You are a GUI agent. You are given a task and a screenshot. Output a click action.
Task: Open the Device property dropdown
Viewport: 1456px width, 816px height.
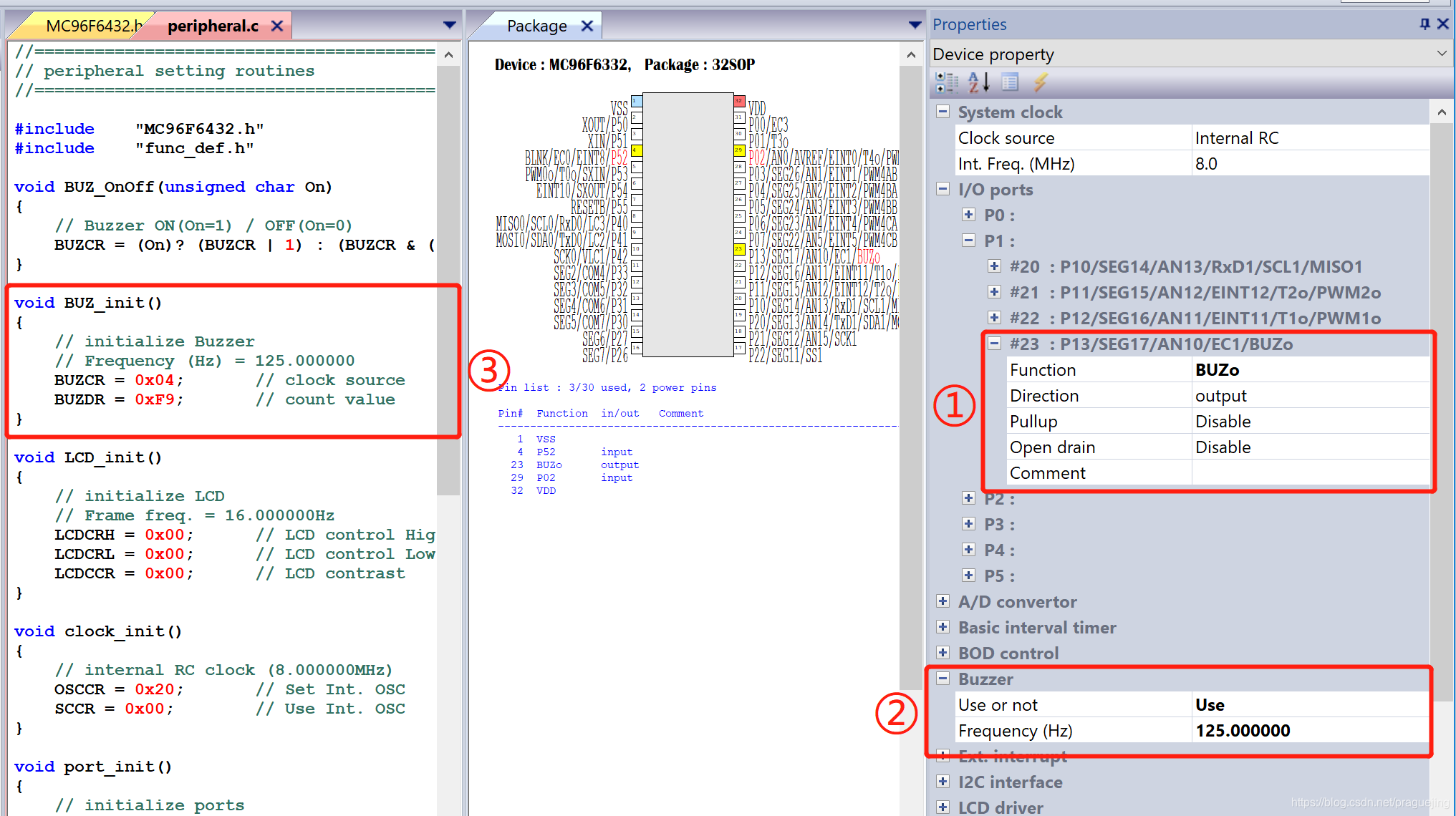click(1441, 54)
